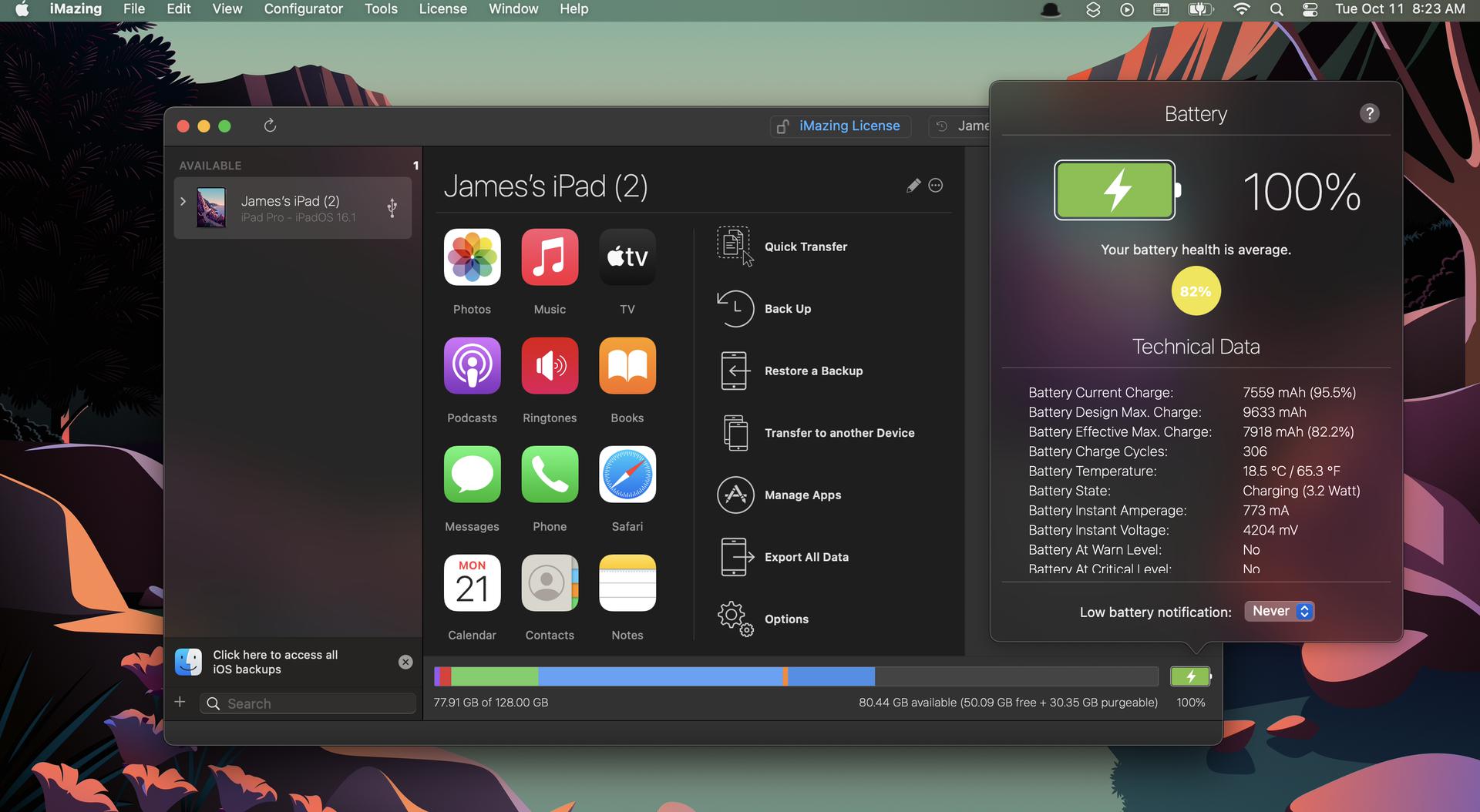1480x812 pixels.
Task: Open Manage Apps
Action: (x=779, y=495)
